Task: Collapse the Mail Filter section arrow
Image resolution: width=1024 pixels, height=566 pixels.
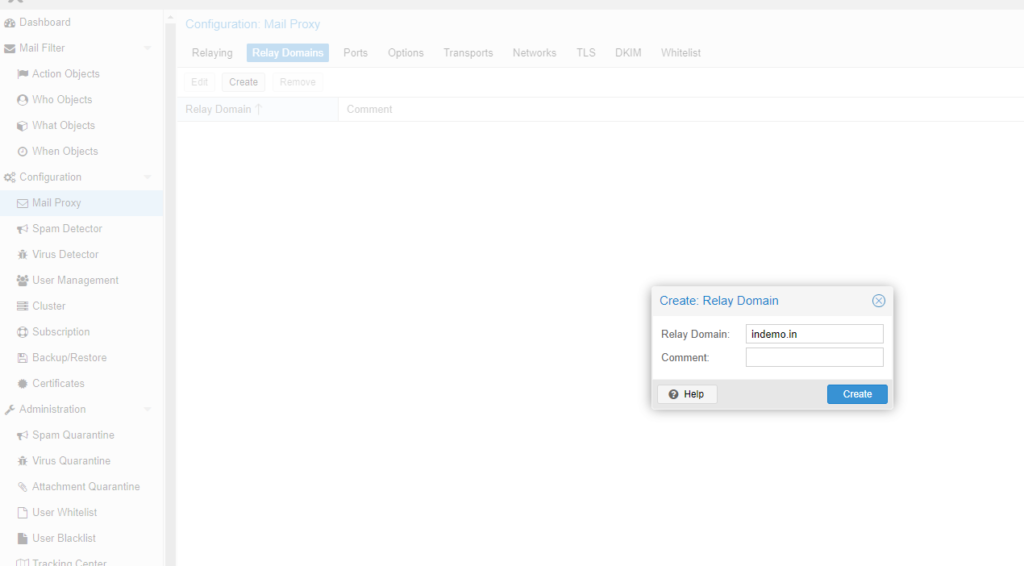Action: click(x=147, y=48)
